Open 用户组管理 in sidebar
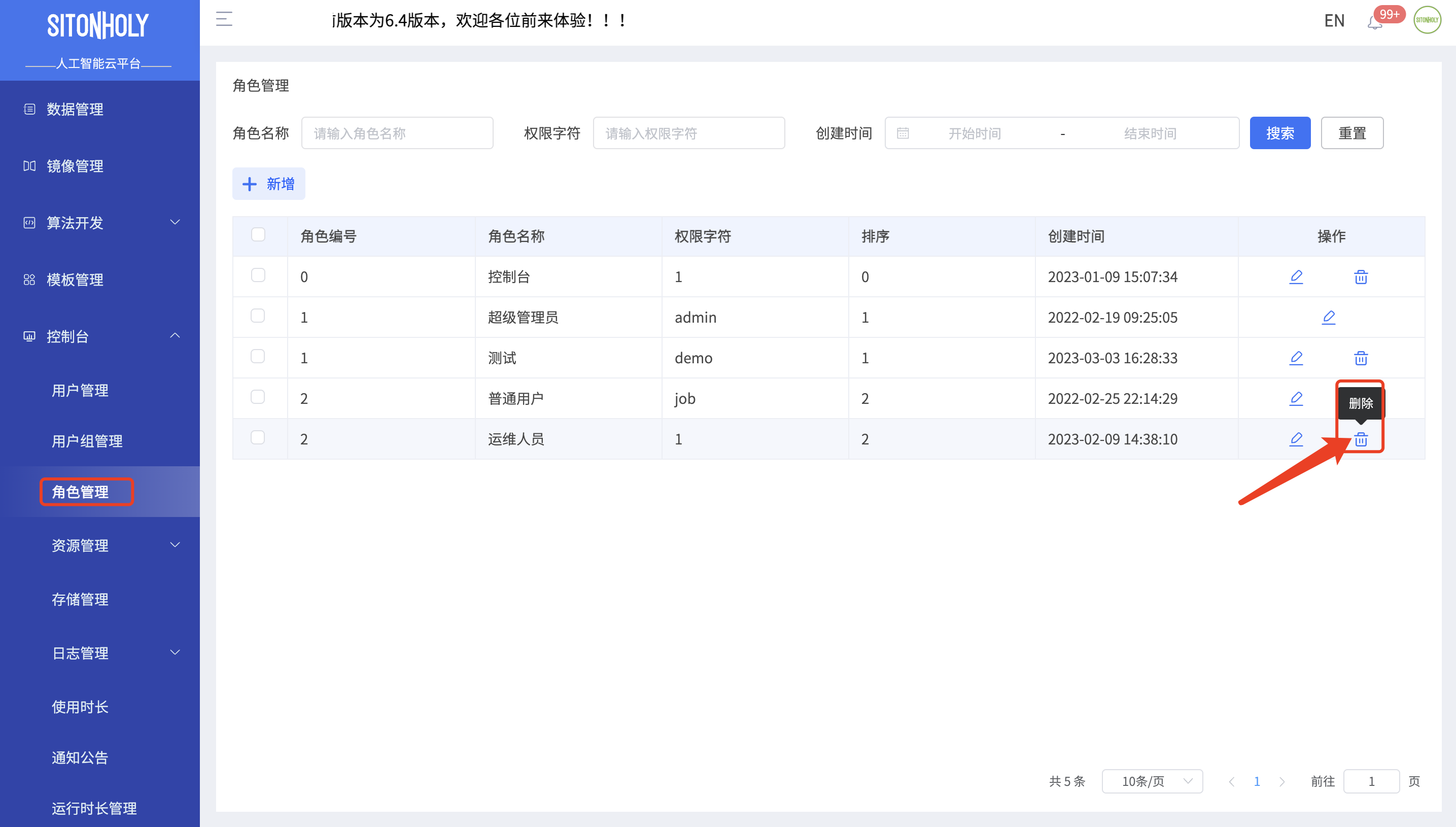Image resolution: width=1456 pixels, height=827 pixels. [87, 441]
